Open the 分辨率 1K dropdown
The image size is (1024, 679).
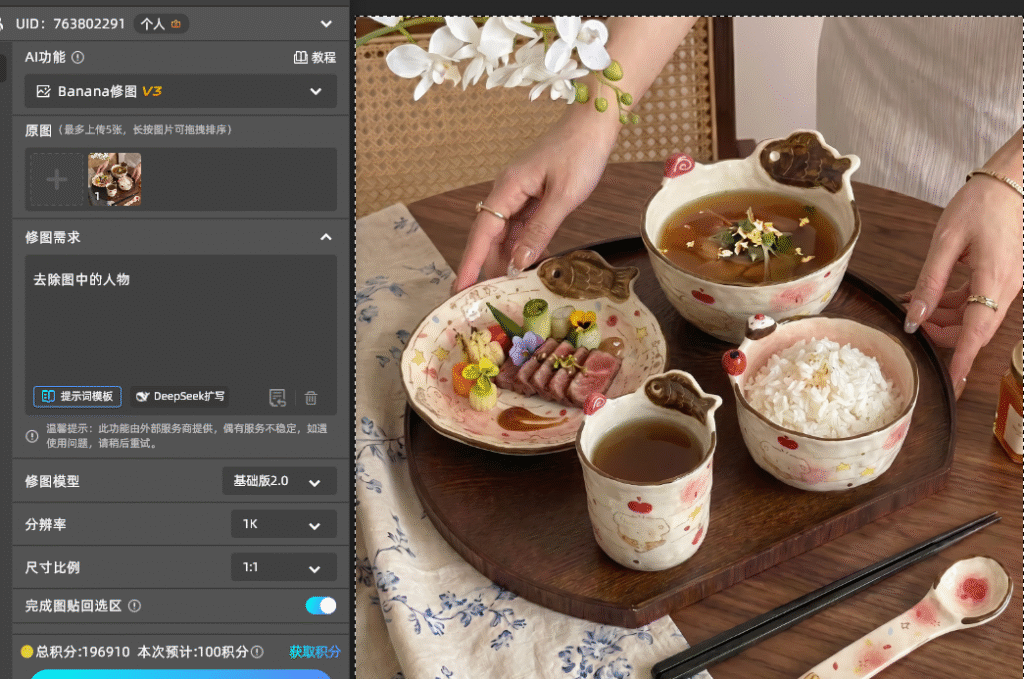pyautogui.click(x=284, y=524)
